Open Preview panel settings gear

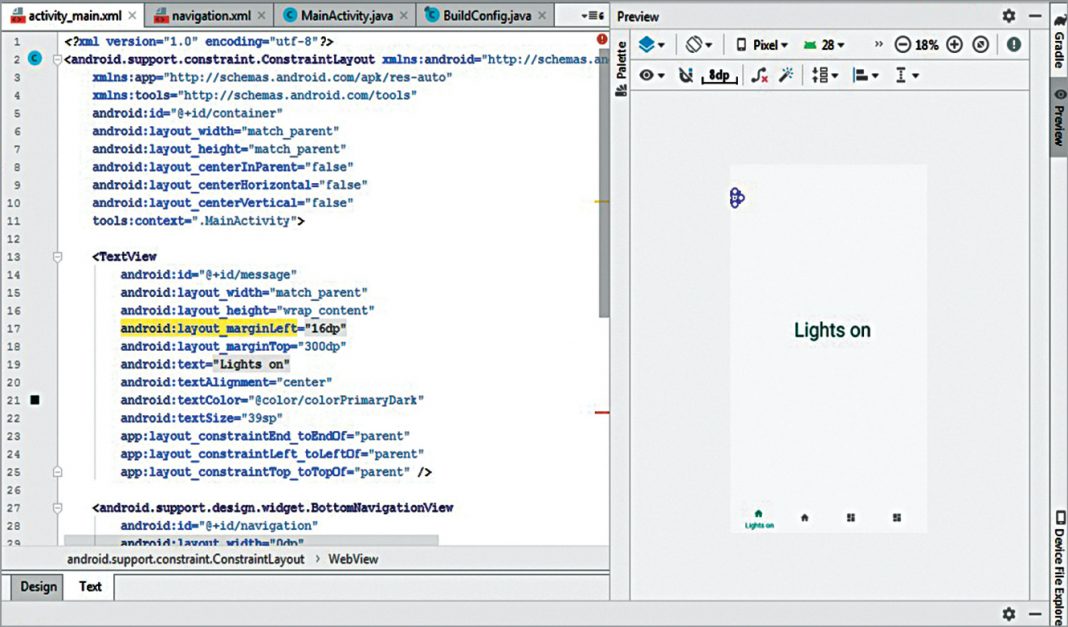pyautogui.click(x=1009, y=16)
